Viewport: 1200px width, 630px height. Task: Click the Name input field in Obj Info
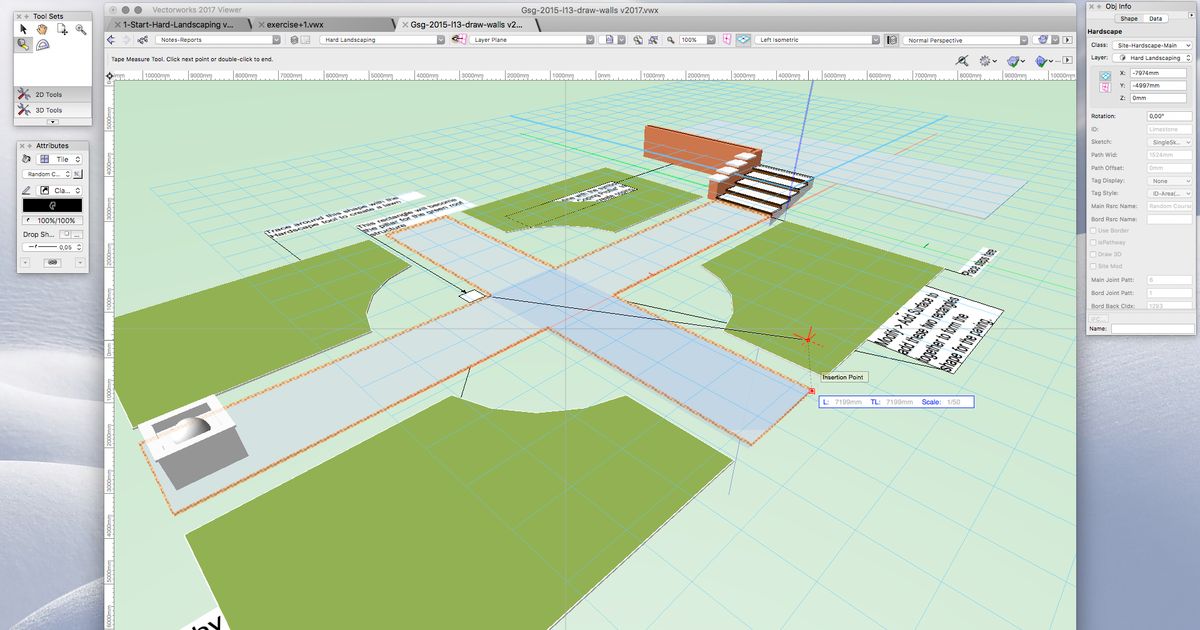click(1150, 327)
